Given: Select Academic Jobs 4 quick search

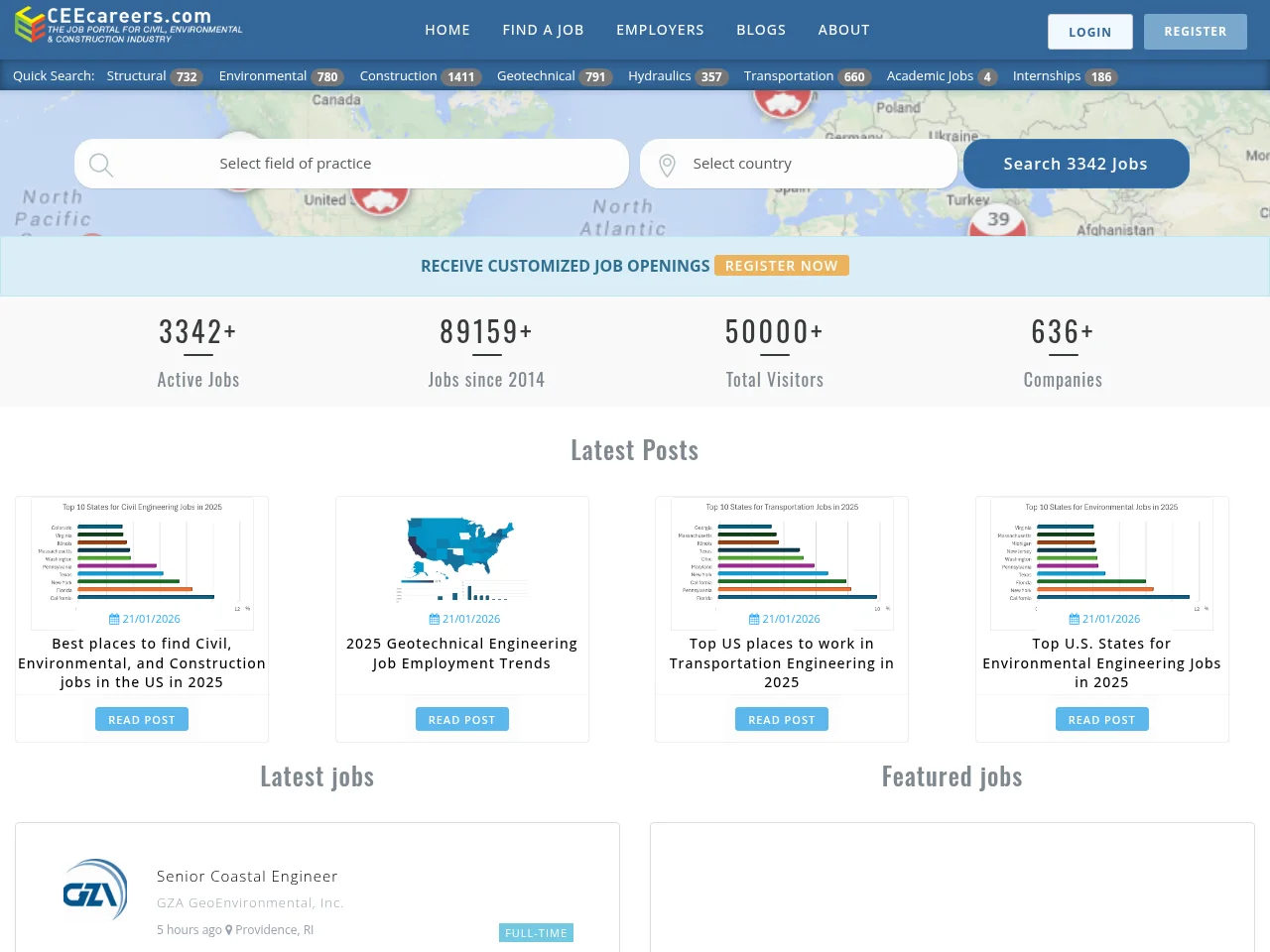Looking at the screenshot, I should pos(942,76).
